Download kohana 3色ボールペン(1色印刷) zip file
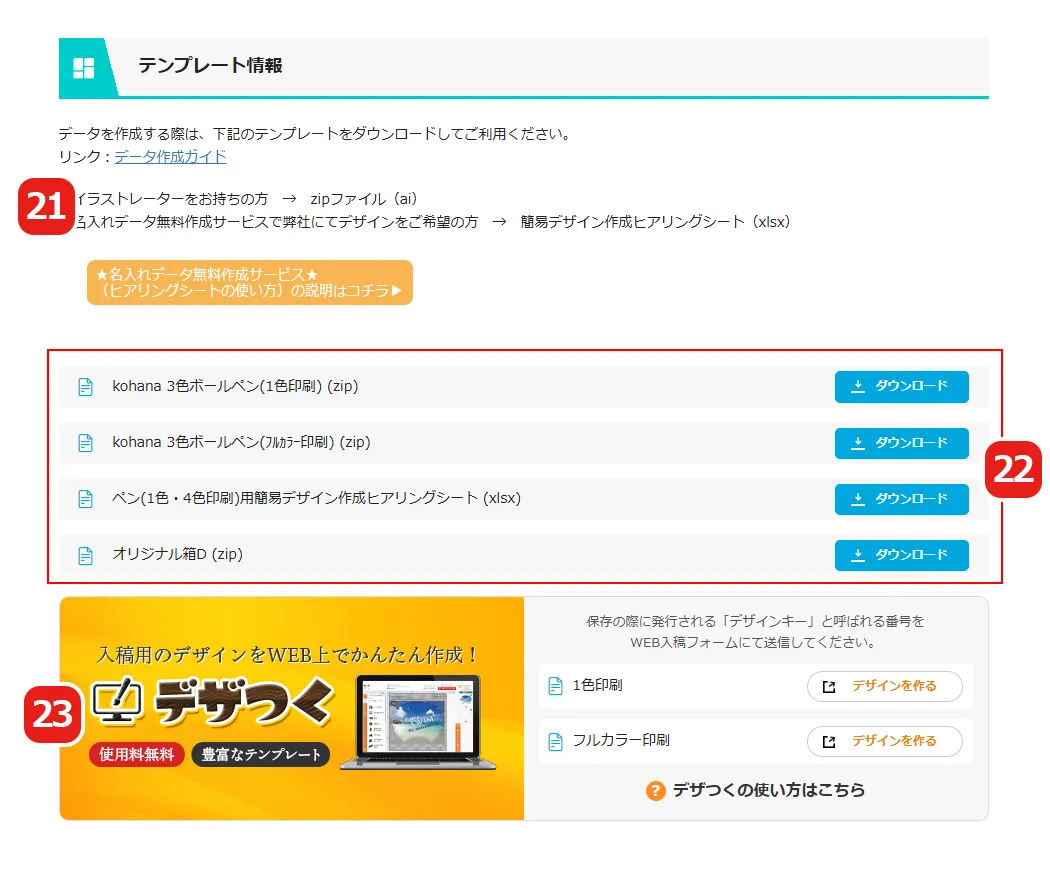Viewport: 1050px width, 890px height. 901,387
